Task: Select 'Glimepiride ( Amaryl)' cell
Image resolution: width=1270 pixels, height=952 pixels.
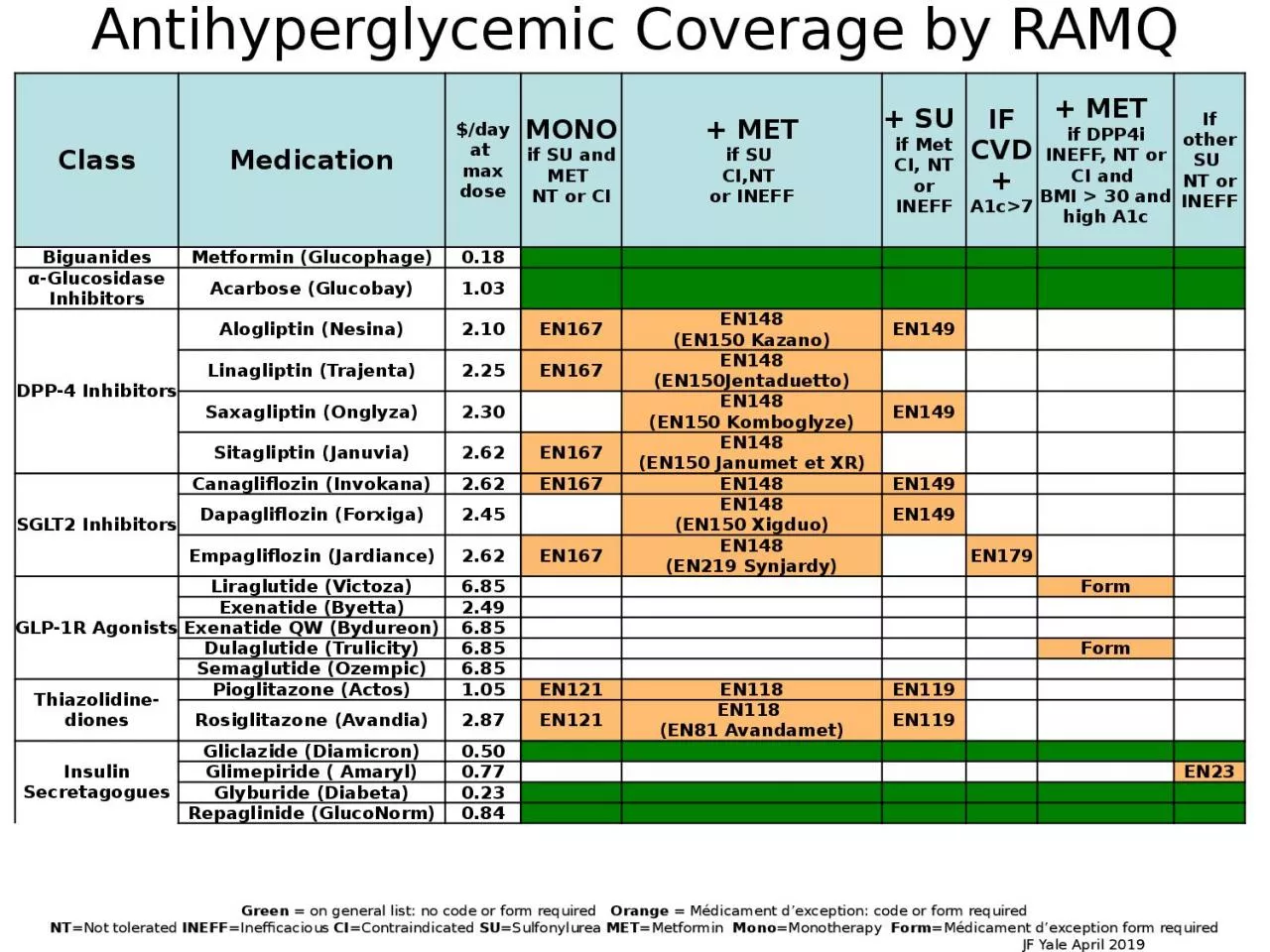Action: pos(312,772)
